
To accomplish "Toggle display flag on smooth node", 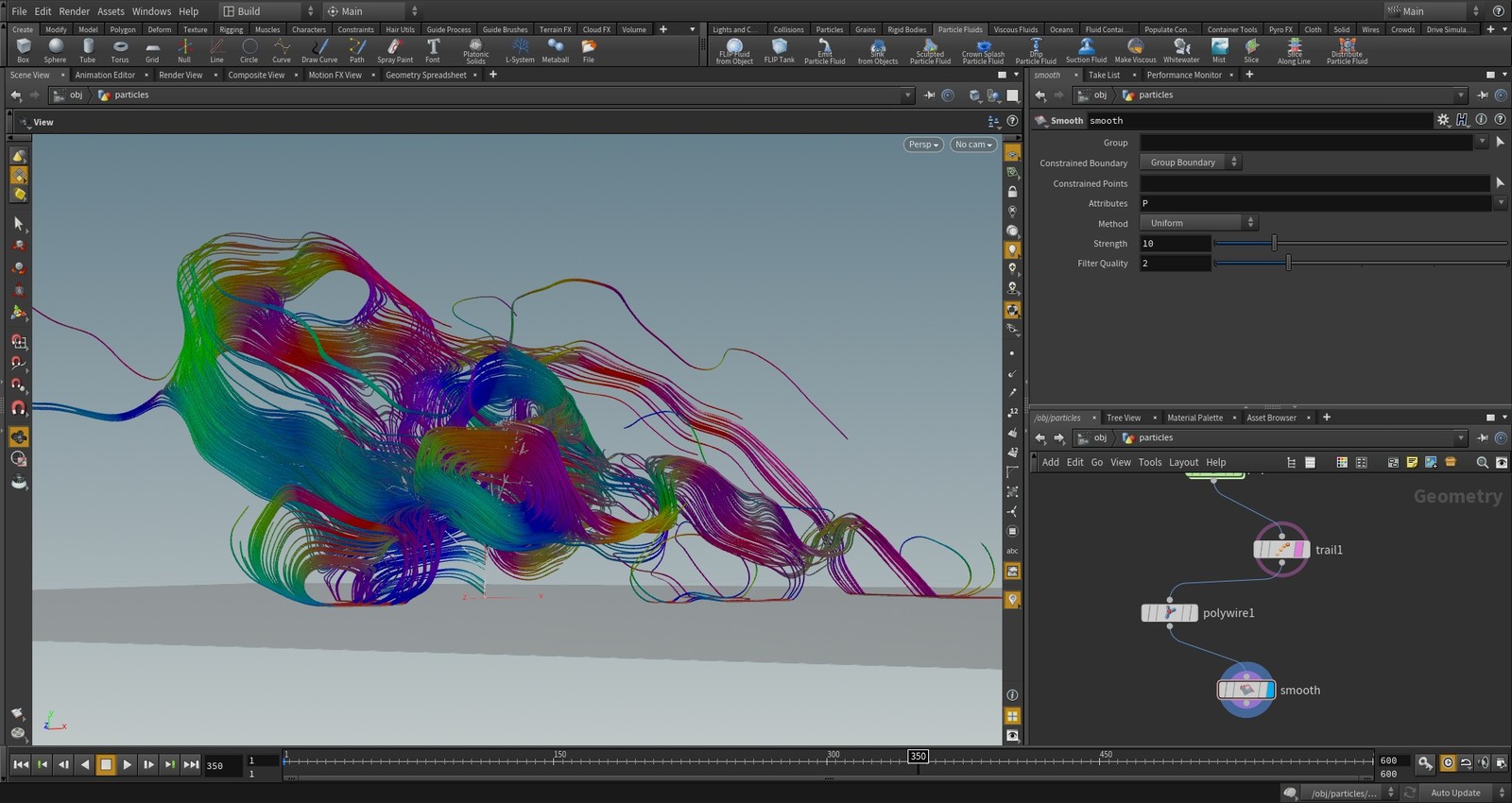I will point(1269,690).
